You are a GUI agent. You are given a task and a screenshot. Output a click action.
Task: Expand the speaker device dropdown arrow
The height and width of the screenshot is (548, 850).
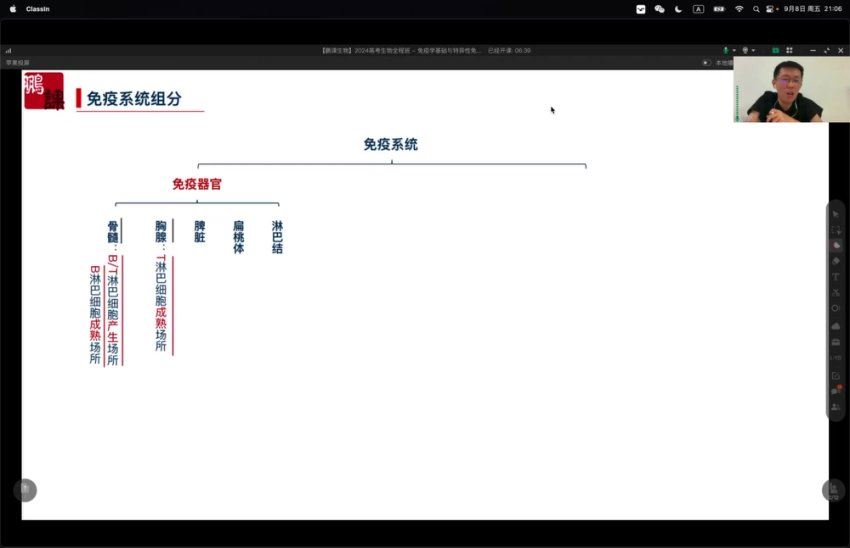[x=754, y=50]
